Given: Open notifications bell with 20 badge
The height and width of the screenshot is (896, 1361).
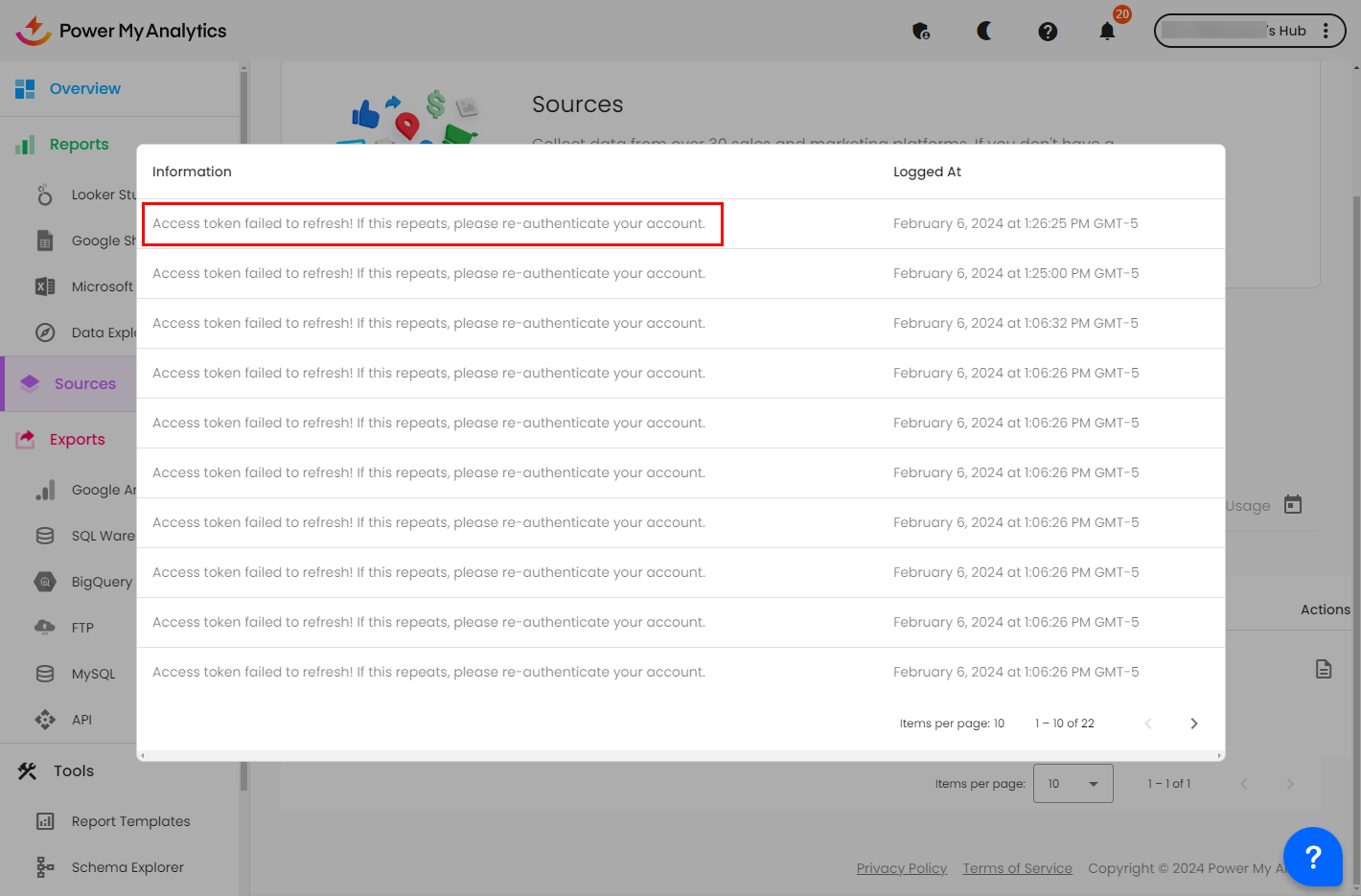Looking at the screenshot, I should [x=1107, y=32].
